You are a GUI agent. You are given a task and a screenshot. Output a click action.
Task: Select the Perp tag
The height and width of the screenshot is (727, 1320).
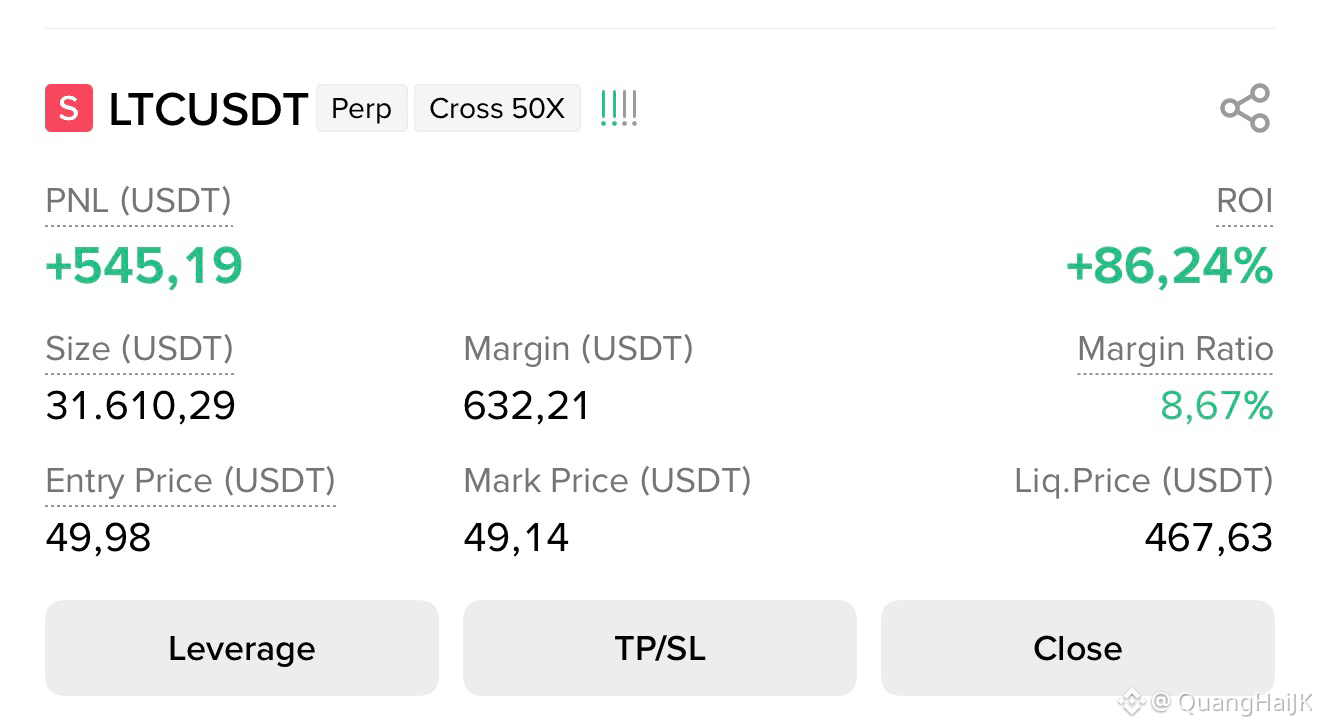pos(362,108)
